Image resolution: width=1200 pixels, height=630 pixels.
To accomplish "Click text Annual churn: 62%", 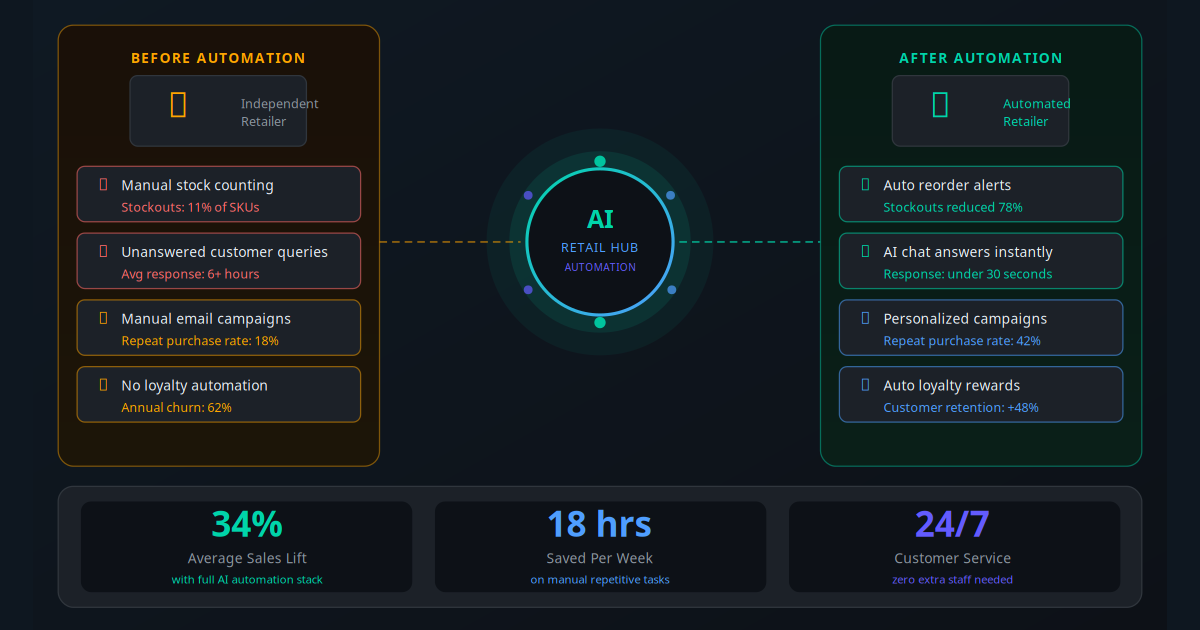I will click(176, 408).
